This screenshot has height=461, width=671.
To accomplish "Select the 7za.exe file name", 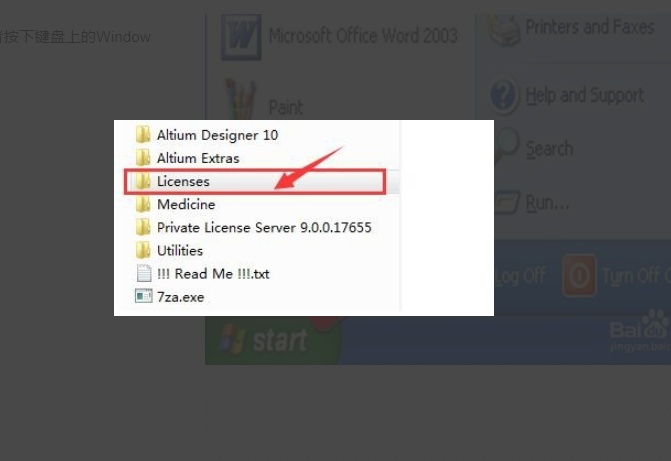I will tap(181, 297).
